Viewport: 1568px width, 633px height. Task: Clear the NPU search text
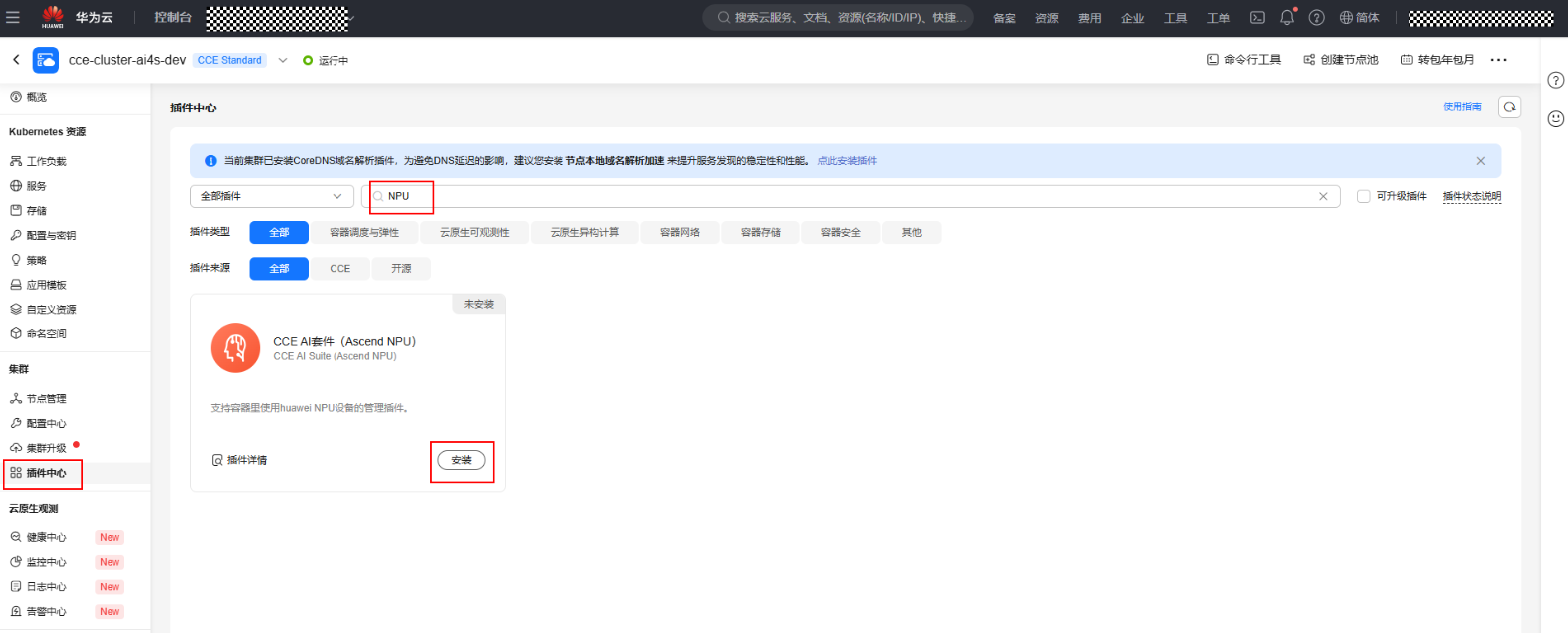[x=1323, y=196]
